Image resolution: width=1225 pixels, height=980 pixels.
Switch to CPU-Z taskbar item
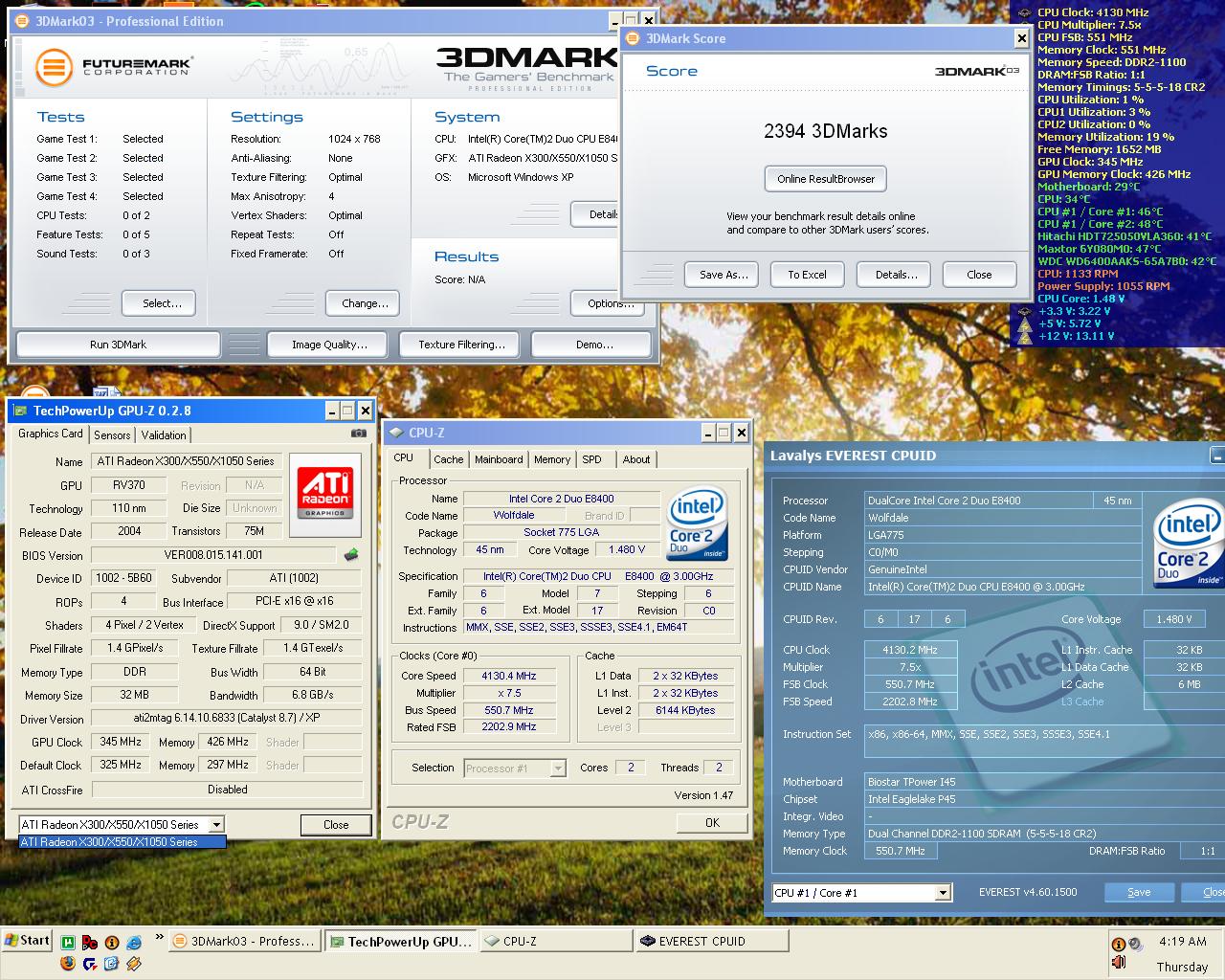pos(555,942)
